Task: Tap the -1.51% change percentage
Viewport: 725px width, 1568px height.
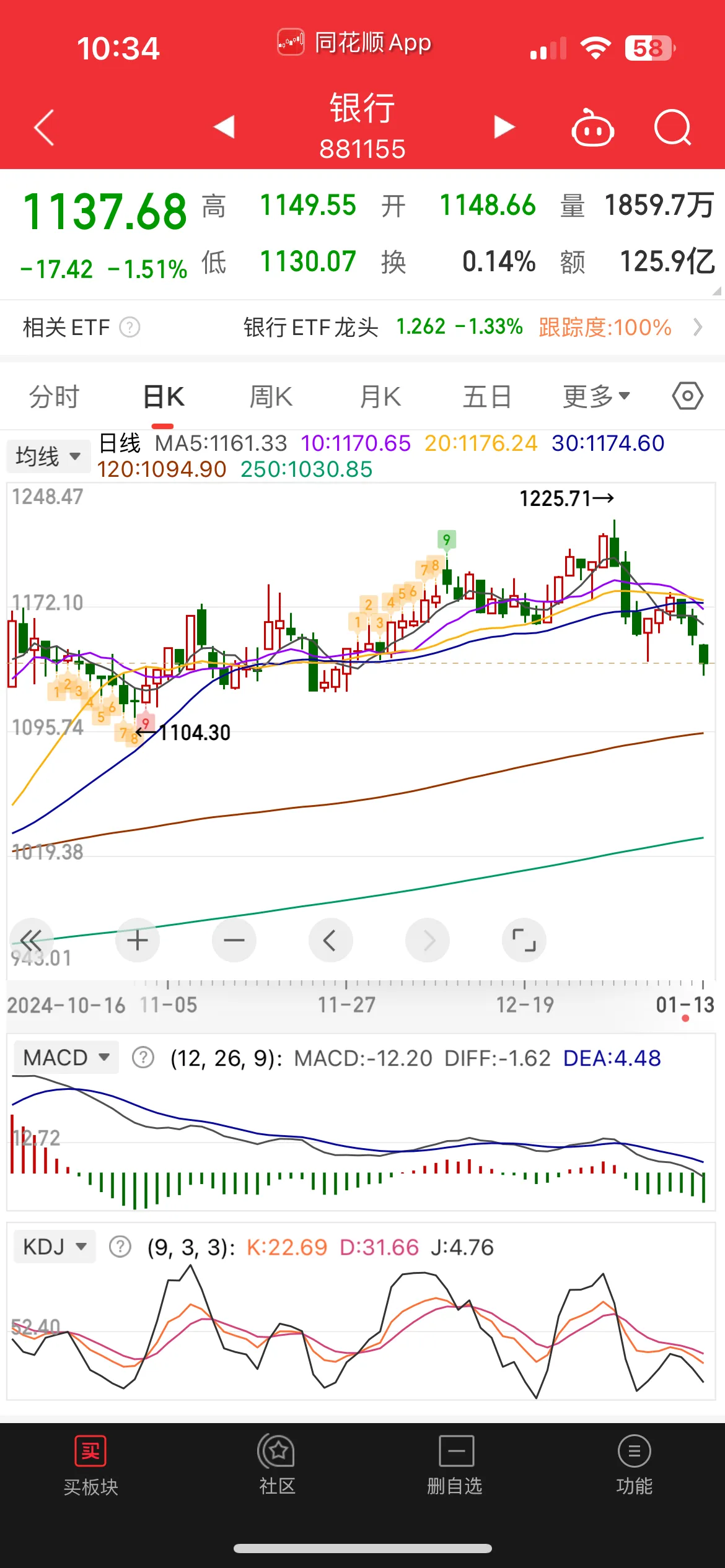Action: [x=147, y=269]
